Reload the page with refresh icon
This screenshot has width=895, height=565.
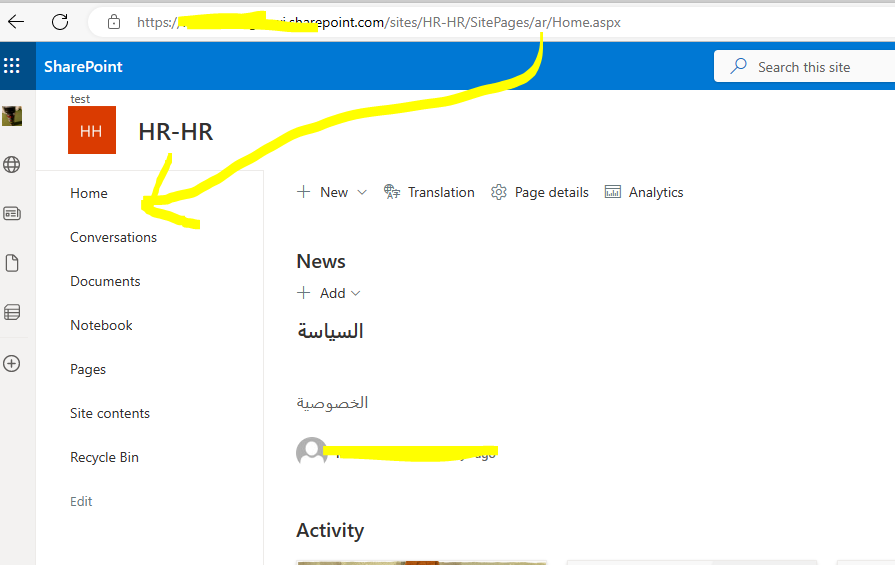(x=60, y=22)
